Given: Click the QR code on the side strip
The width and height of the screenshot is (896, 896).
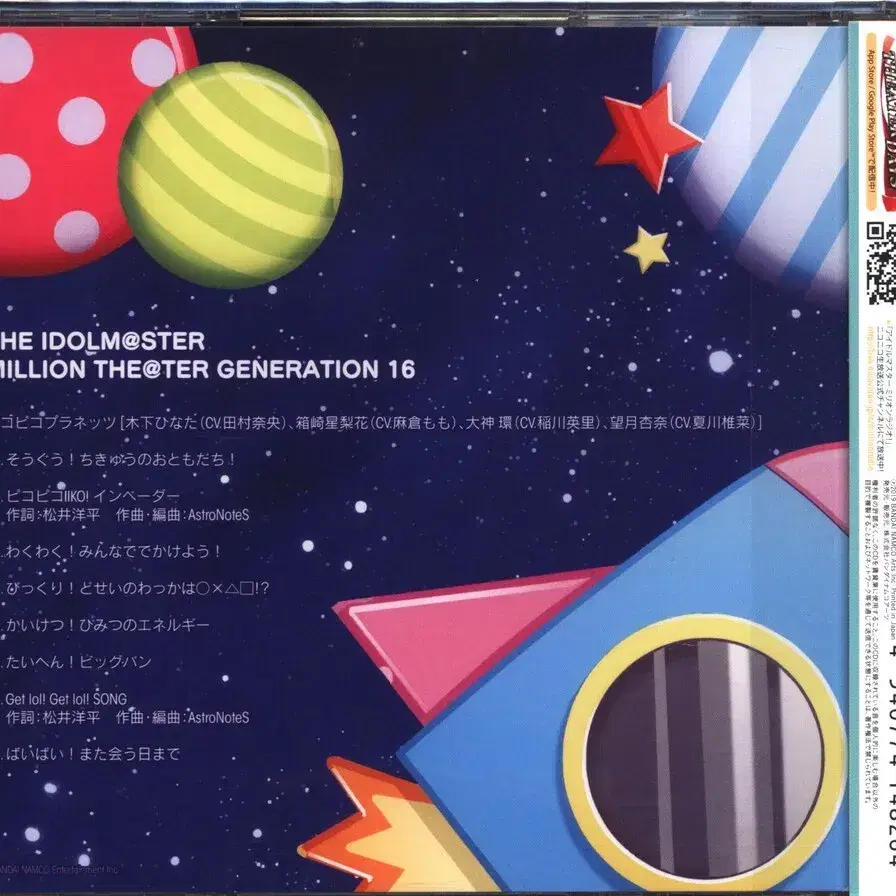Looking at the screenshot, I should (881, 263).
